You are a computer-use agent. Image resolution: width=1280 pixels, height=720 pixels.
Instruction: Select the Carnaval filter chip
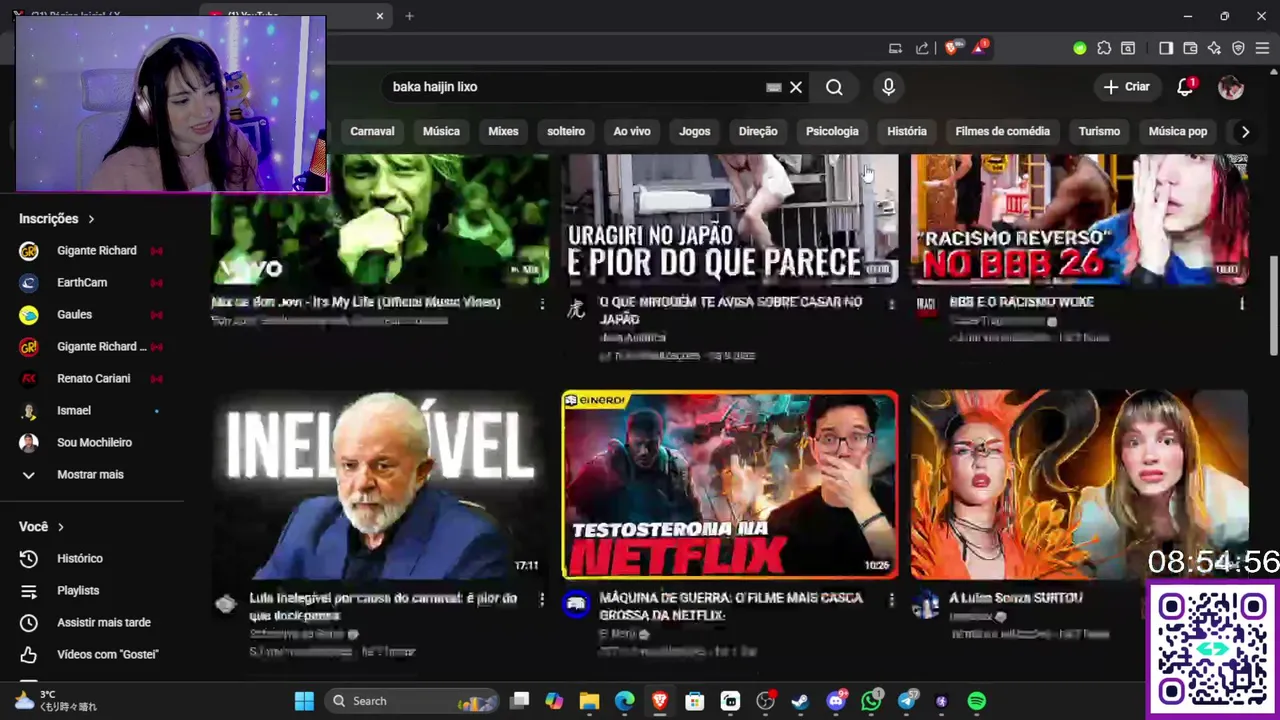pos(372,131)
